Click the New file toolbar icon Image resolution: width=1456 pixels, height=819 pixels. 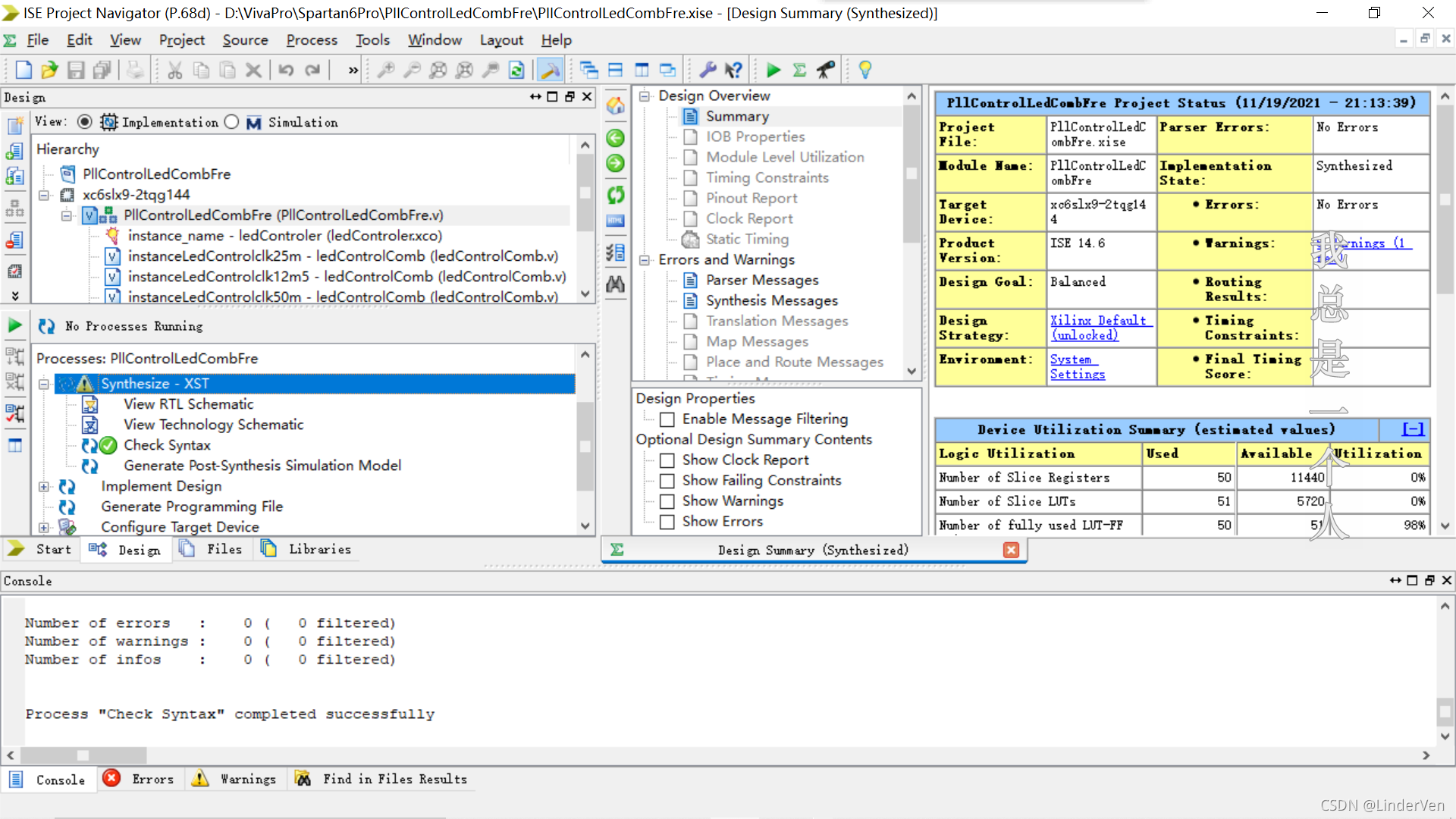pyautogui.click(x=24, y=71)
